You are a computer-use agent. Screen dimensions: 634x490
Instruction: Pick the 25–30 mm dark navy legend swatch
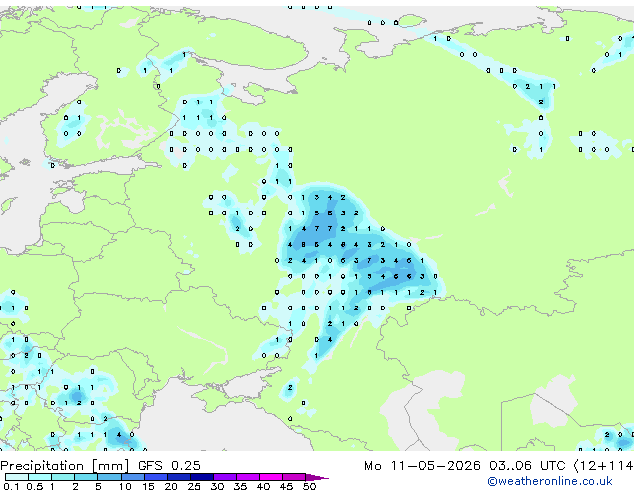pyautogui.click(x=202, y=477)
